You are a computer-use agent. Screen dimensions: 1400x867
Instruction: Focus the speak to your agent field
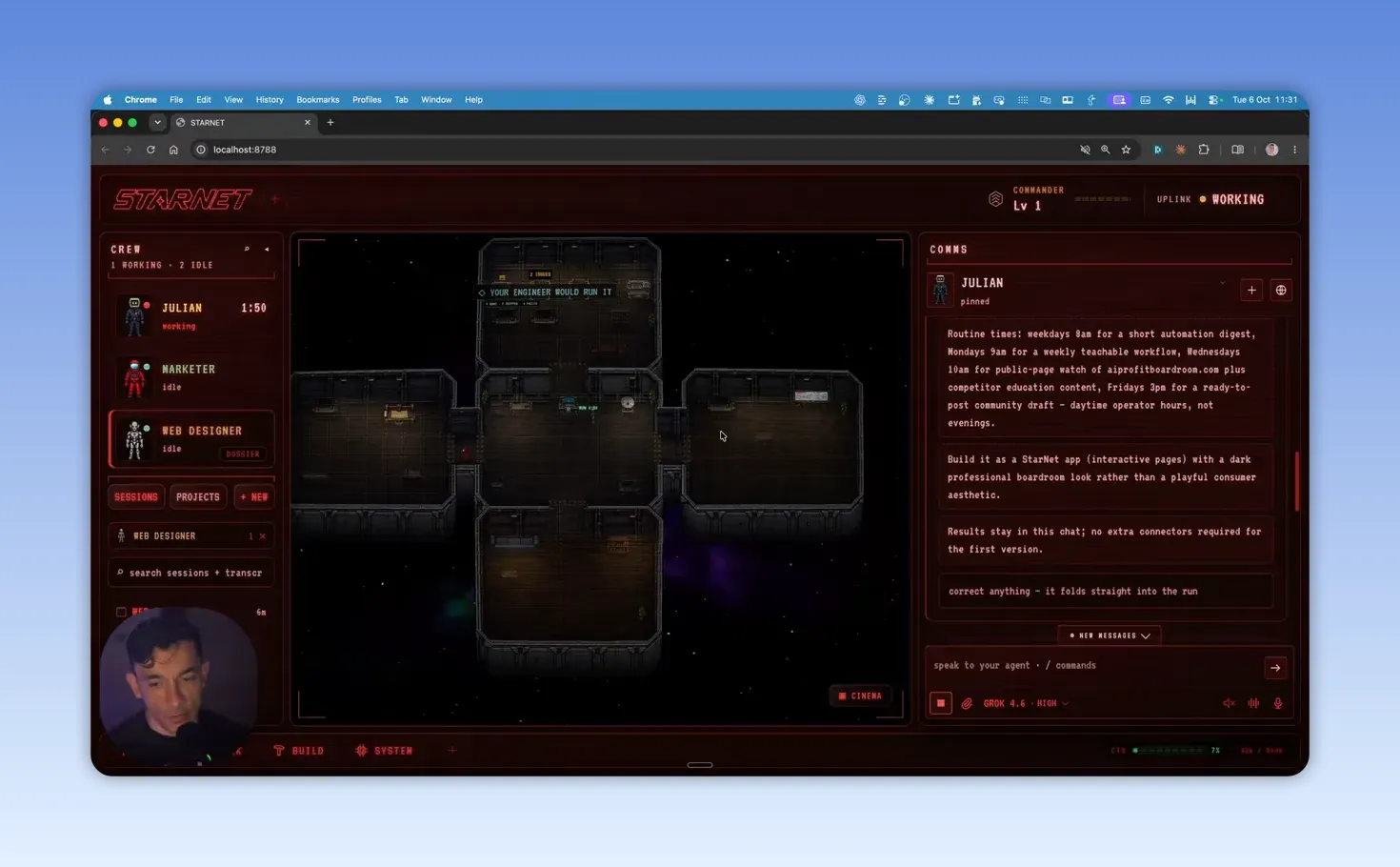tap(1095, 665)
